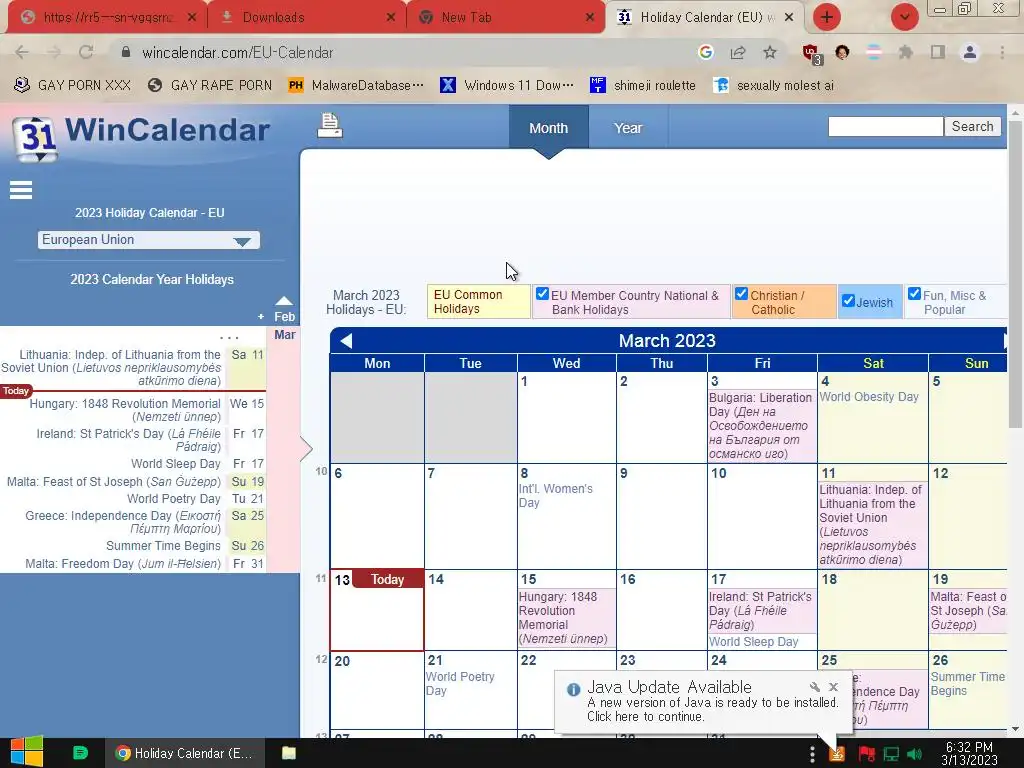Open Summer Time Begins sidebar link

pos(163,545)
